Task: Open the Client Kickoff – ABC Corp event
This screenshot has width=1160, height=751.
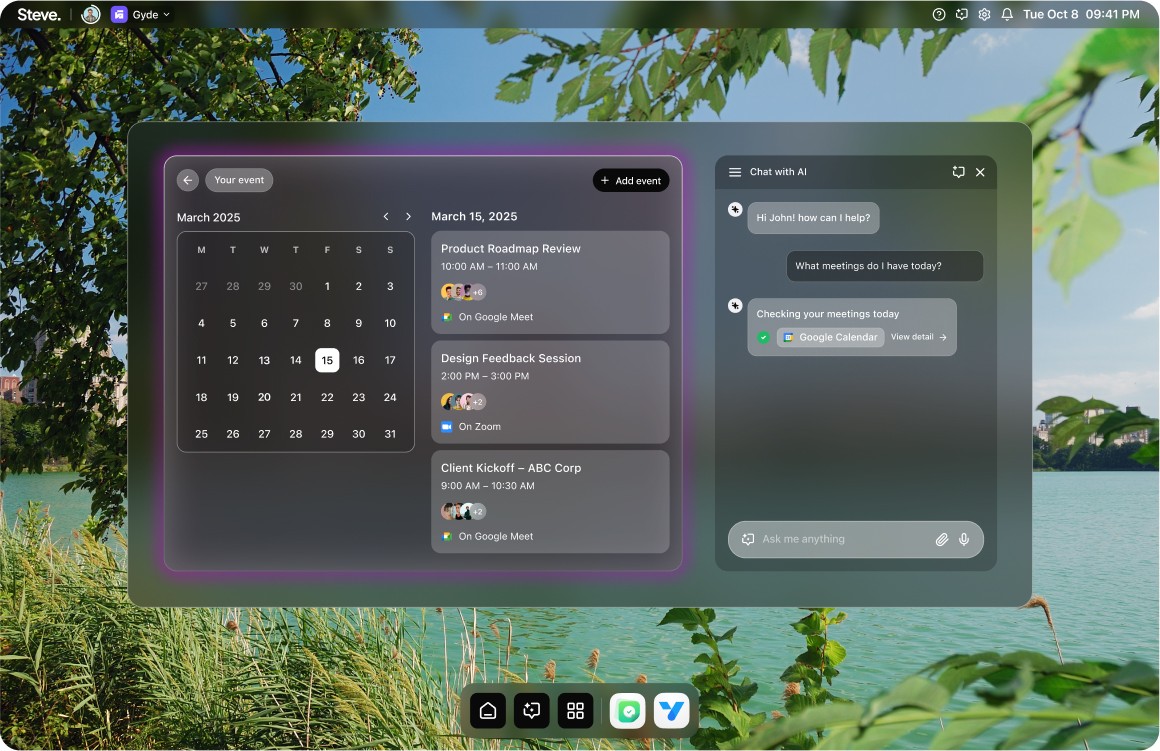Action: point(550,502)
